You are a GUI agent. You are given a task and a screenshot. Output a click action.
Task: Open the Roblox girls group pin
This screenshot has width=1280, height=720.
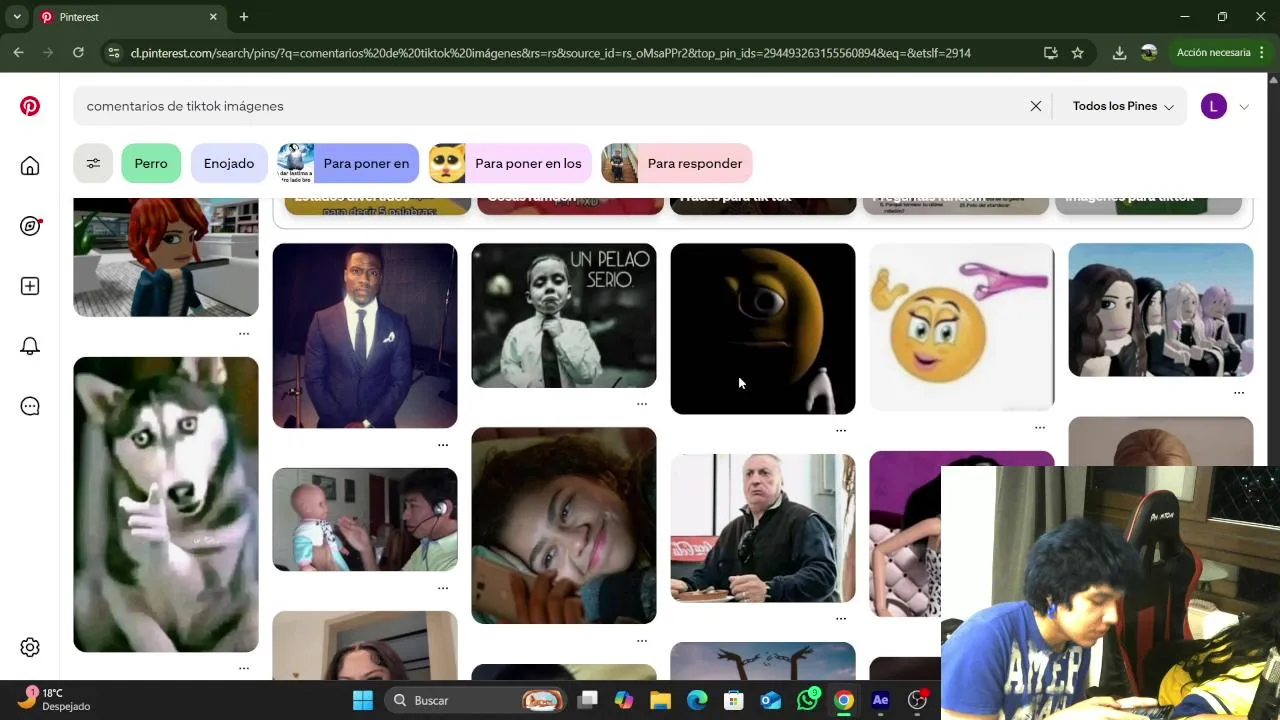pyautogui.click(x=1161, y=310)
